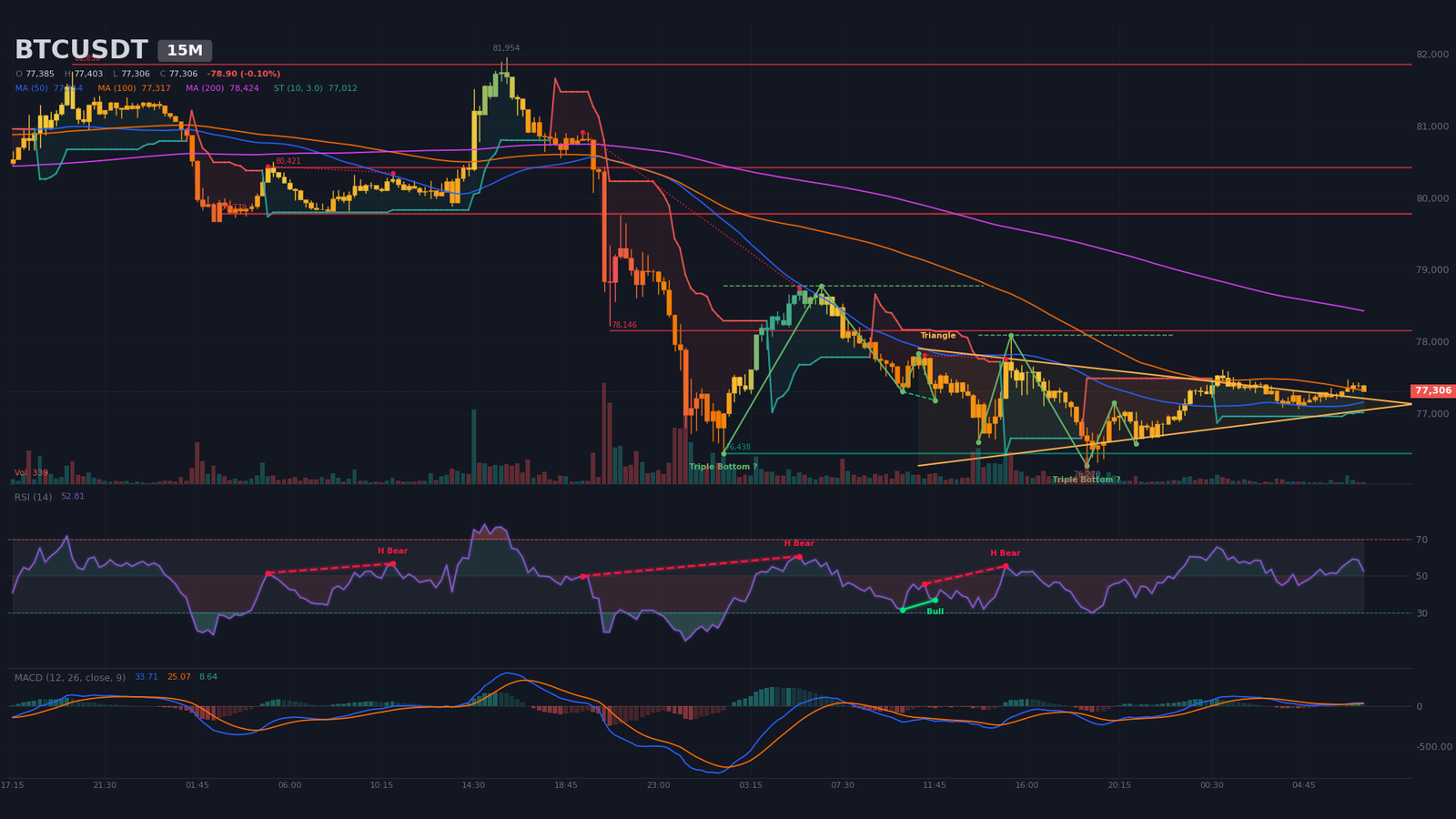Click the H Bear label near 10:15
This screenshot has height=819, width=1456.
(392, 551)
